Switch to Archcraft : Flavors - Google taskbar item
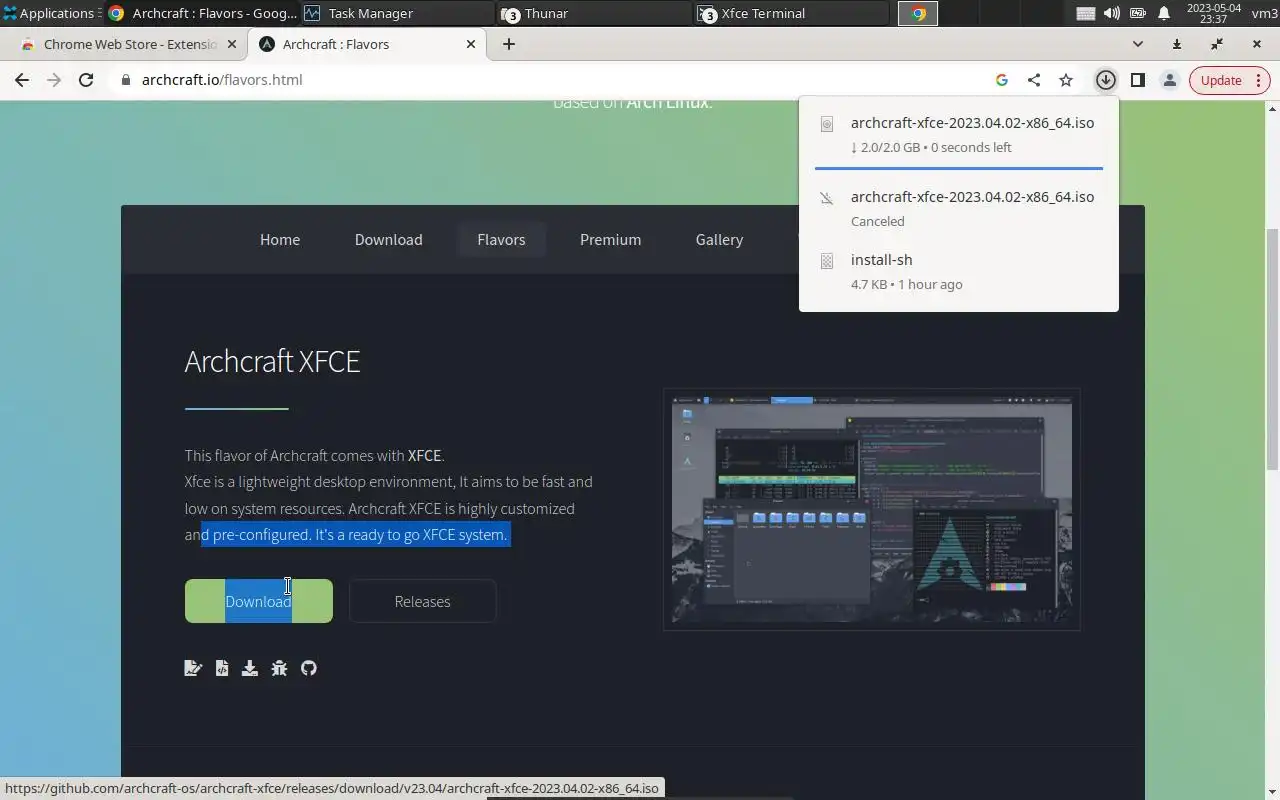The width and height of the screenshot is (1280, 800). point(201,13)
